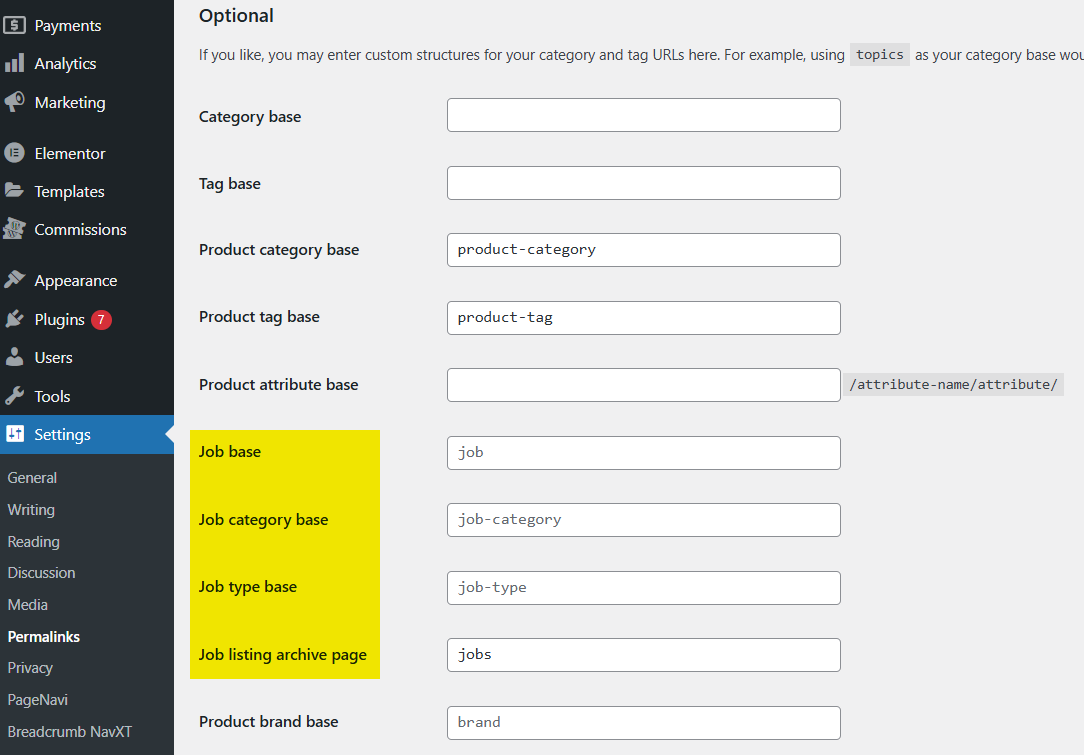Open the Reading settings page
Image resolution: width=1084 pixels, height=755 pixels.
click(x=33, y=541)
